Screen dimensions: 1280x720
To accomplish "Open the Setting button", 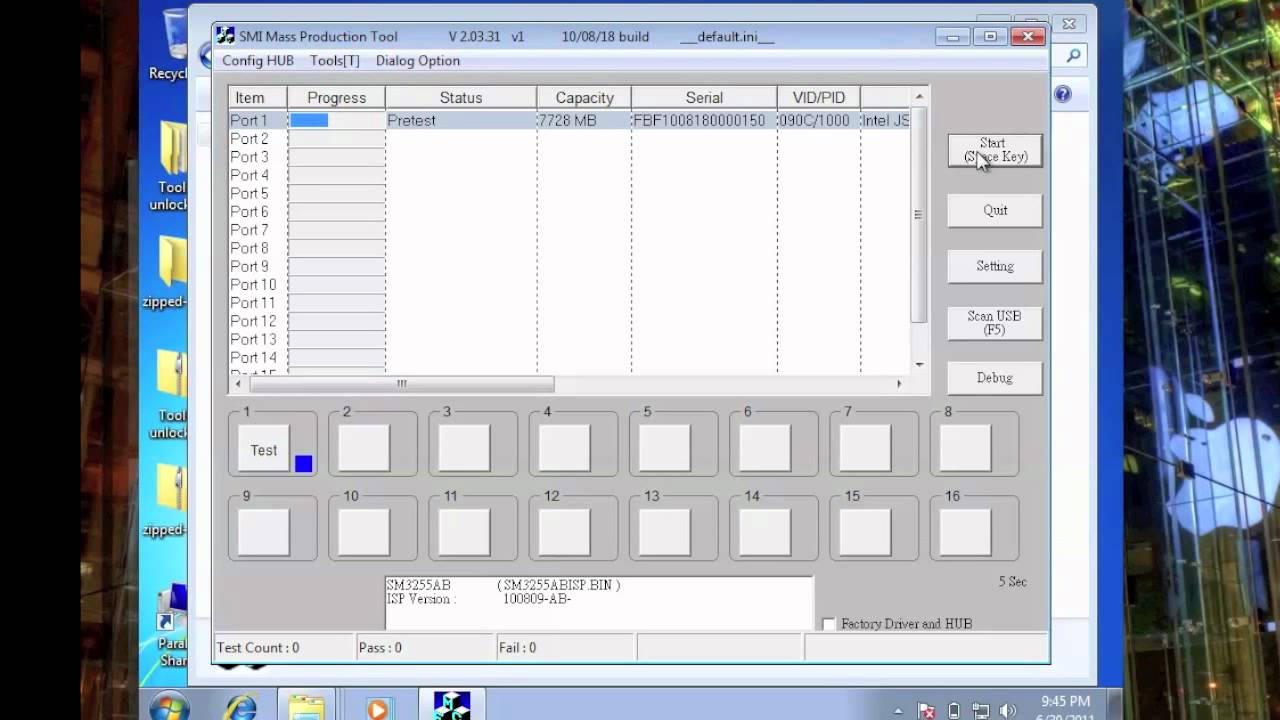I will click(995, 266).
